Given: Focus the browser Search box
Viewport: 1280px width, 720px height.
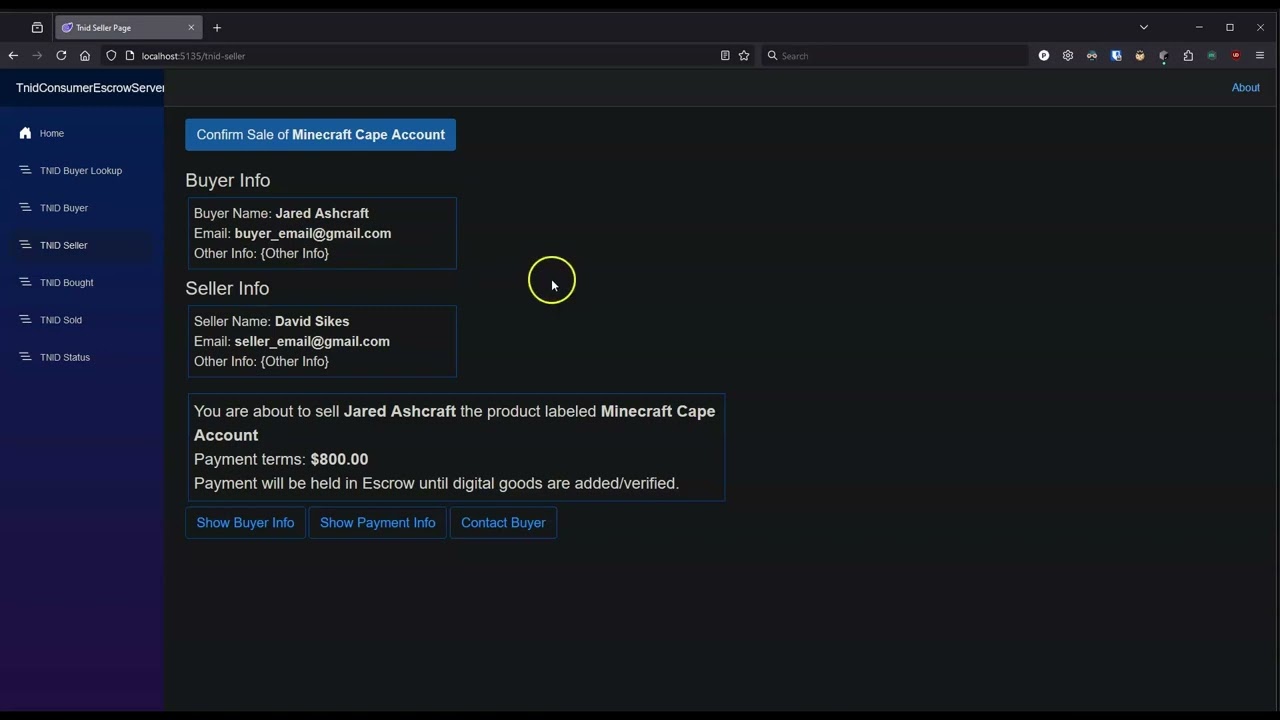Looking at the screenshot, I should (x=894, y=56).
